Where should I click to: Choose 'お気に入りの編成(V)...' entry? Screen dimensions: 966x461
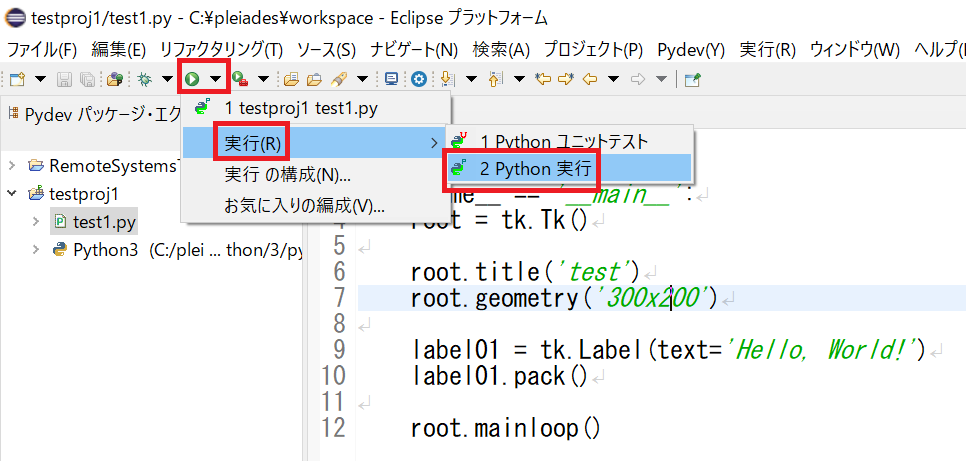(316, 206)
